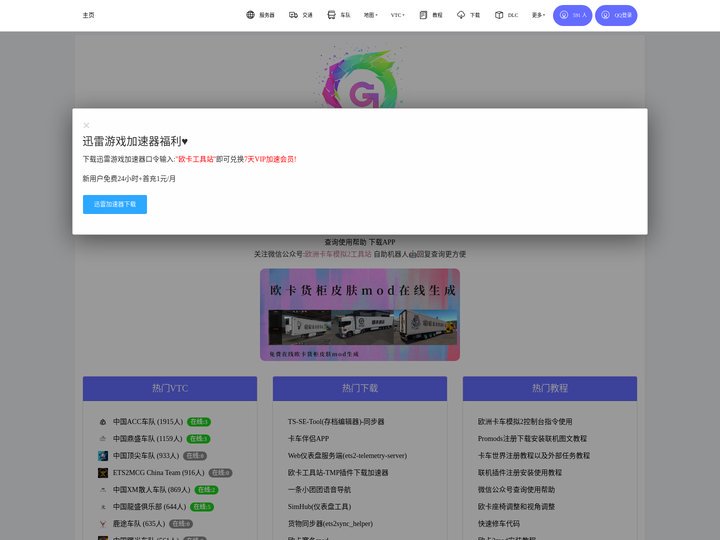This screenshot has width=720, height=540.
Task: Open 卡车世界注册教程以及外部任务教程 tutorial
Action: point(534,456)
